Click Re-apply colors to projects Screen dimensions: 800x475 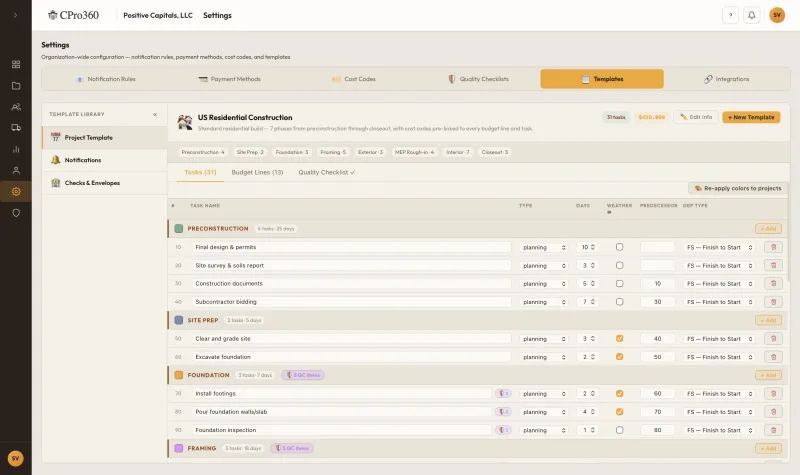pyautogui.click(x=738, y=188)
